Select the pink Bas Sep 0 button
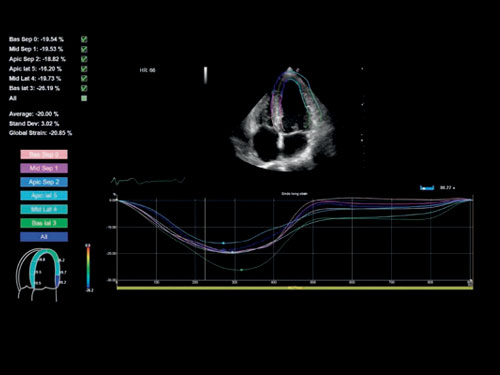Screen dimensions: 500x375 click(x=44, y=155)
